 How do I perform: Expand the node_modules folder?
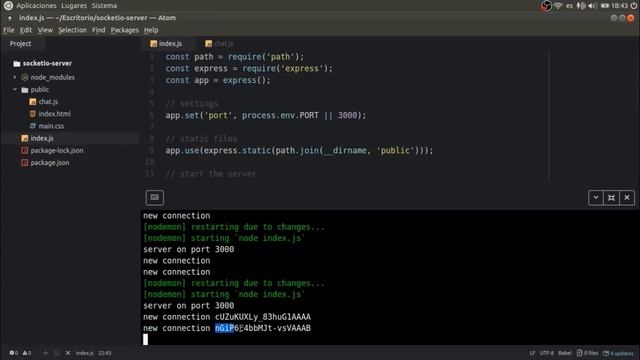coord(15,77)
